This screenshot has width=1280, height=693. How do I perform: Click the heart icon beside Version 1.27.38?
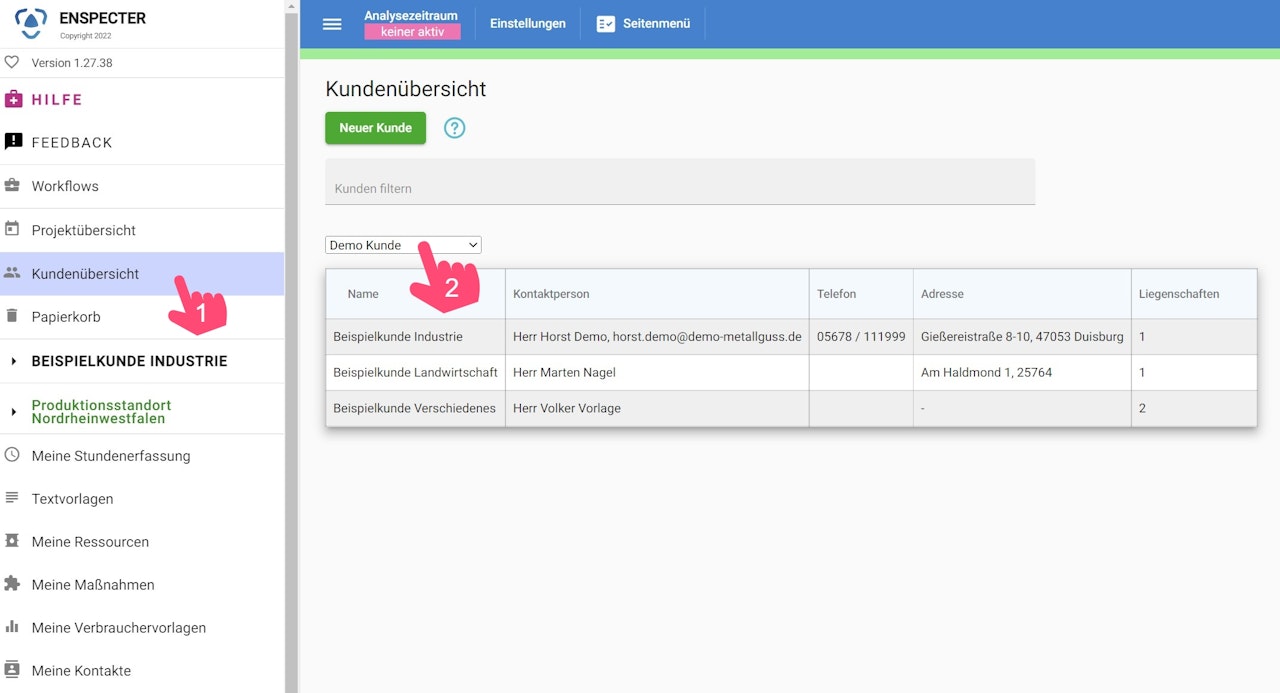pos(12,62)
